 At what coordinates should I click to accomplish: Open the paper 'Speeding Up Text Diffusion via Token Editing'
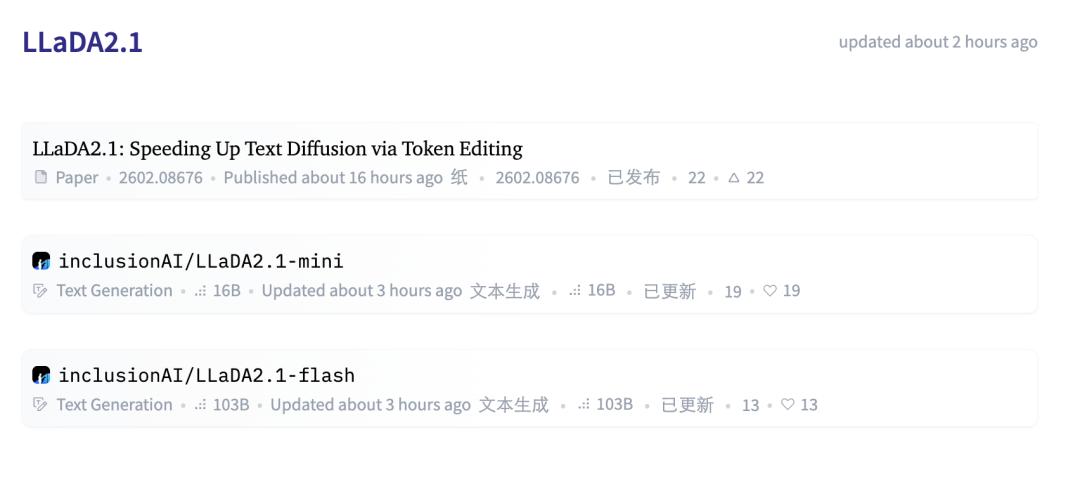(277, 149)
